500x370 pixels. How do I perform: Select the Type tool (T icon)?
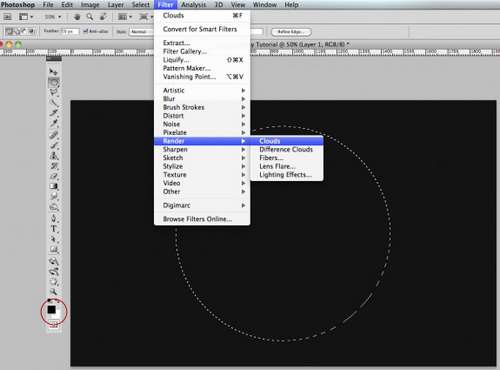tap(54, 229)
